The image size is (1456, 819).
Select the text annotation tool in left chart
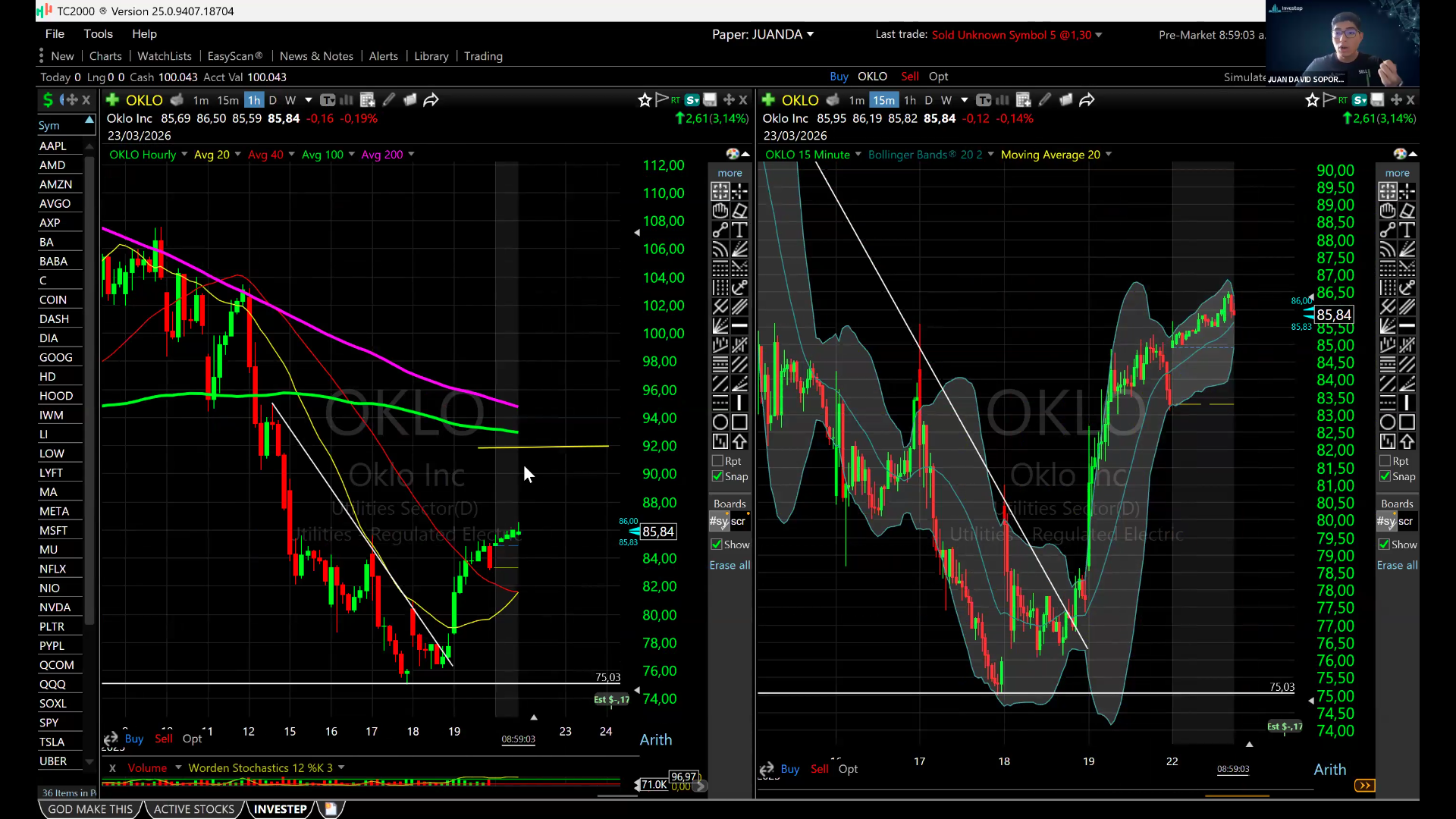740,231
